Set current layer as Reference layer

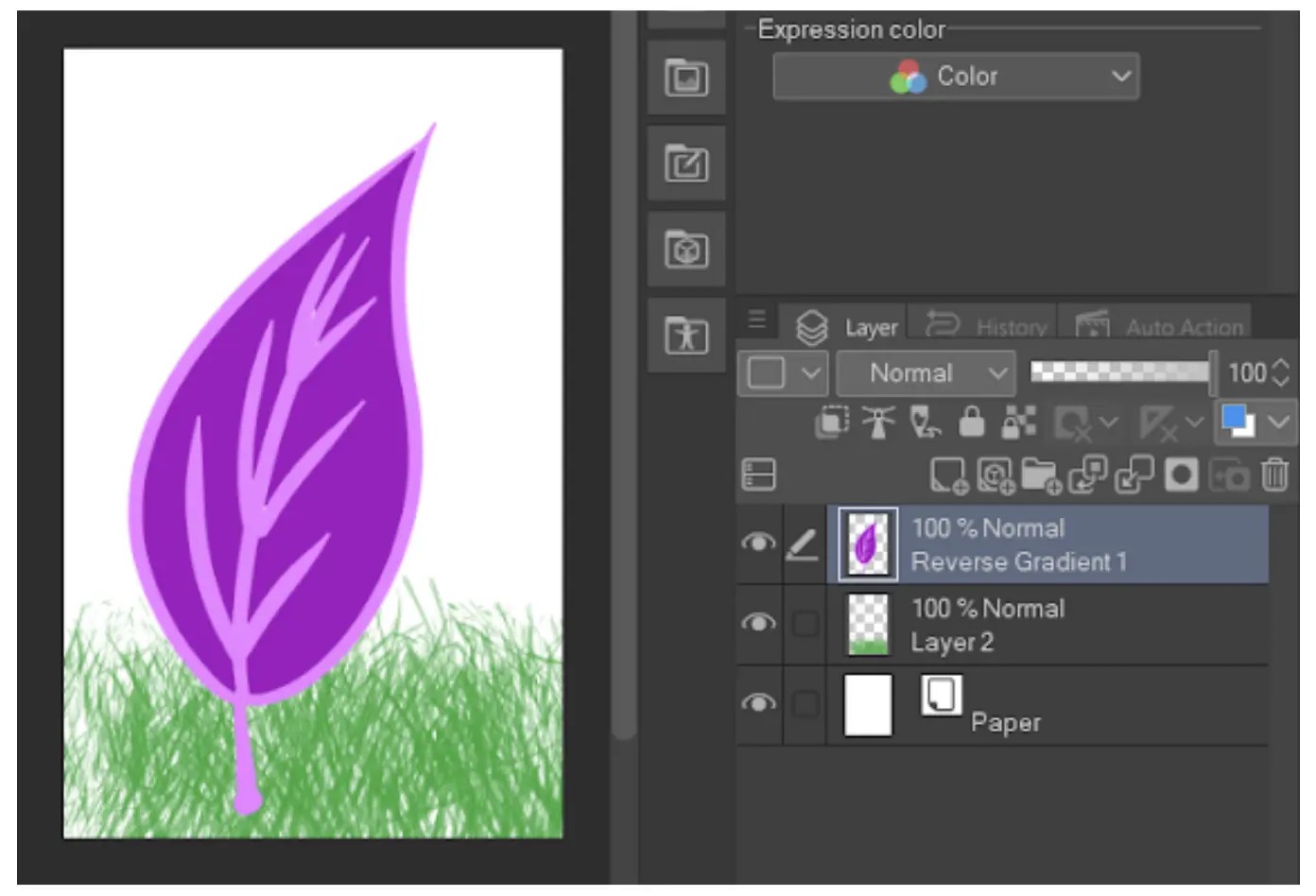click(x=879, y=422)
